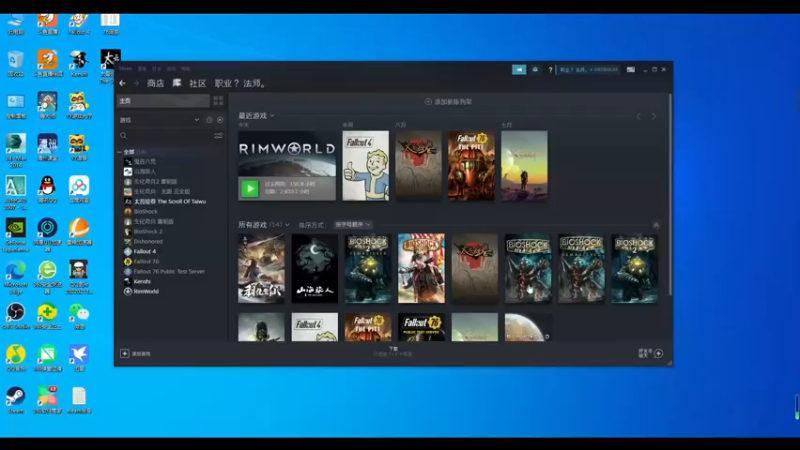
Task: Toggle the ready-to-play filter icon
Action: (x=220, y=120)
